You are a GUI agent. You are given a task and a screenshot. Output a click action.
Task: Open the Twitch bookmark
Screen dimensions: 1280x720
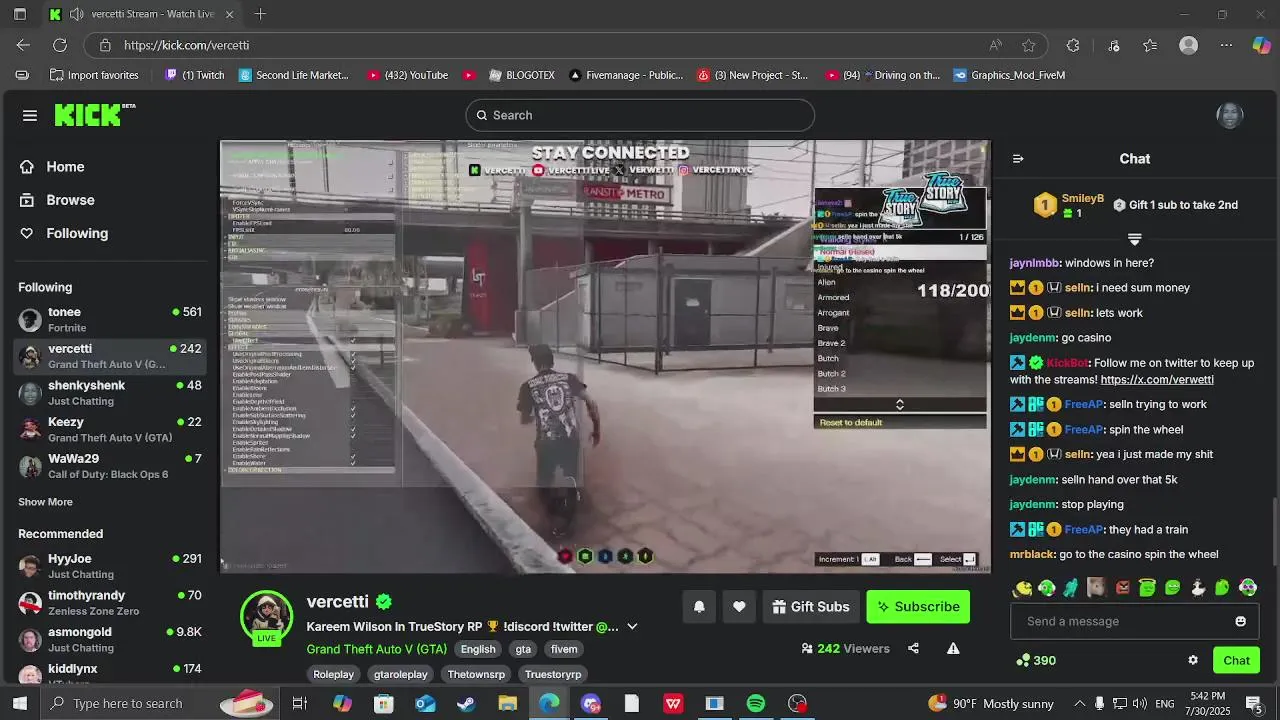195,75
